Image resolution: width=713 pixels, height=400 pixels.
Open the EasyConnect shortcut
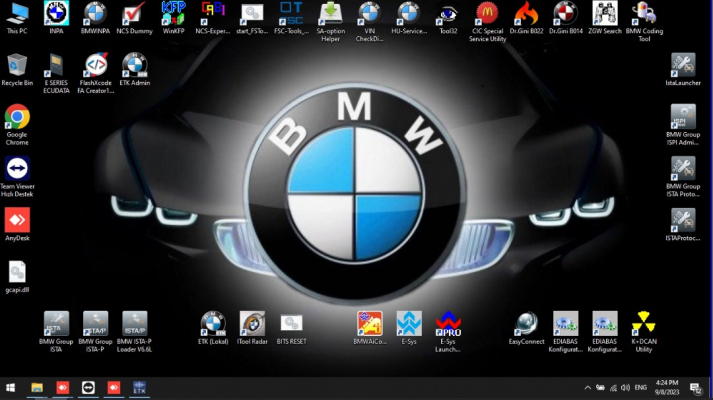[526, 323]
